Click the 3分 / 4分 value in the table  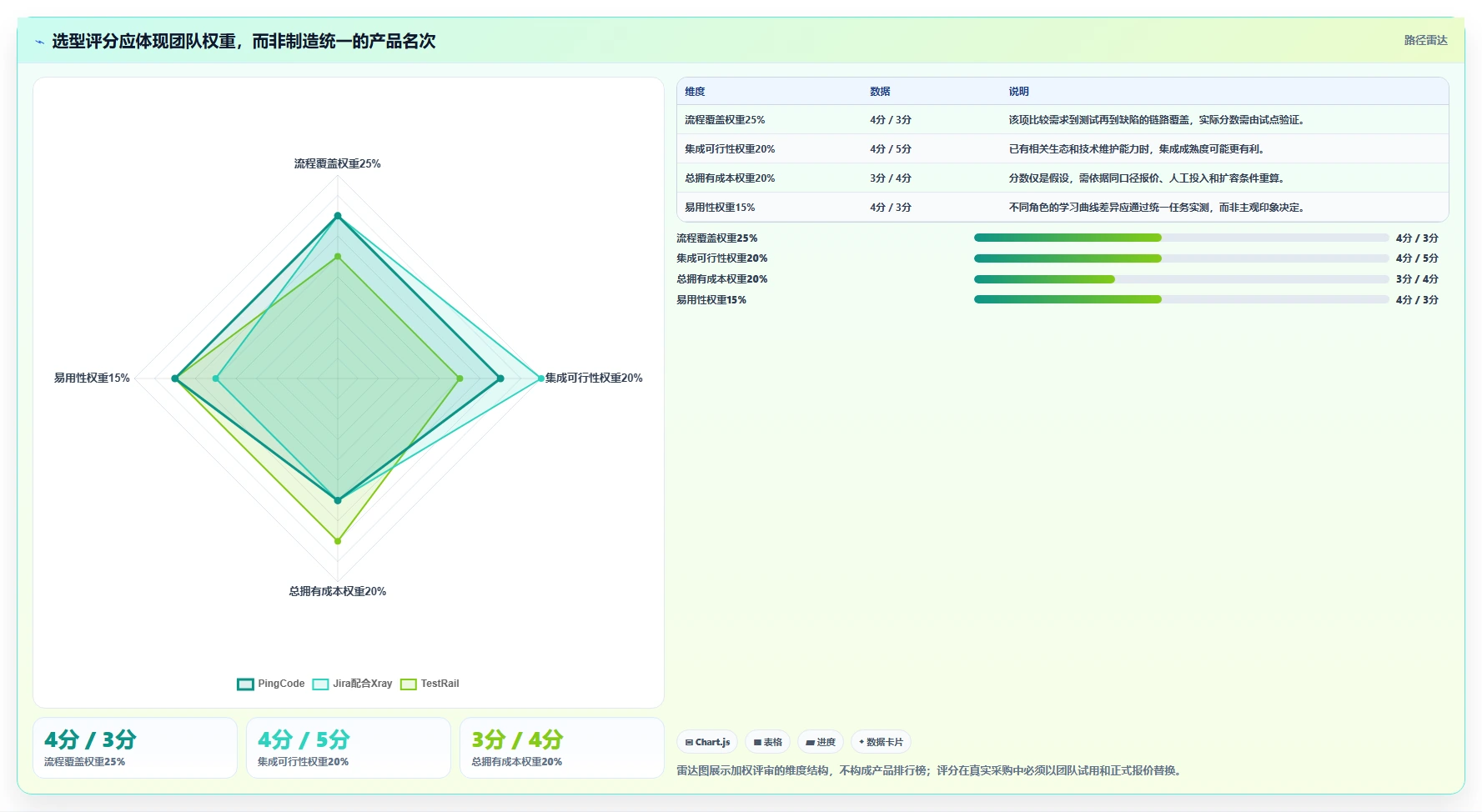(x=891, y=178)
